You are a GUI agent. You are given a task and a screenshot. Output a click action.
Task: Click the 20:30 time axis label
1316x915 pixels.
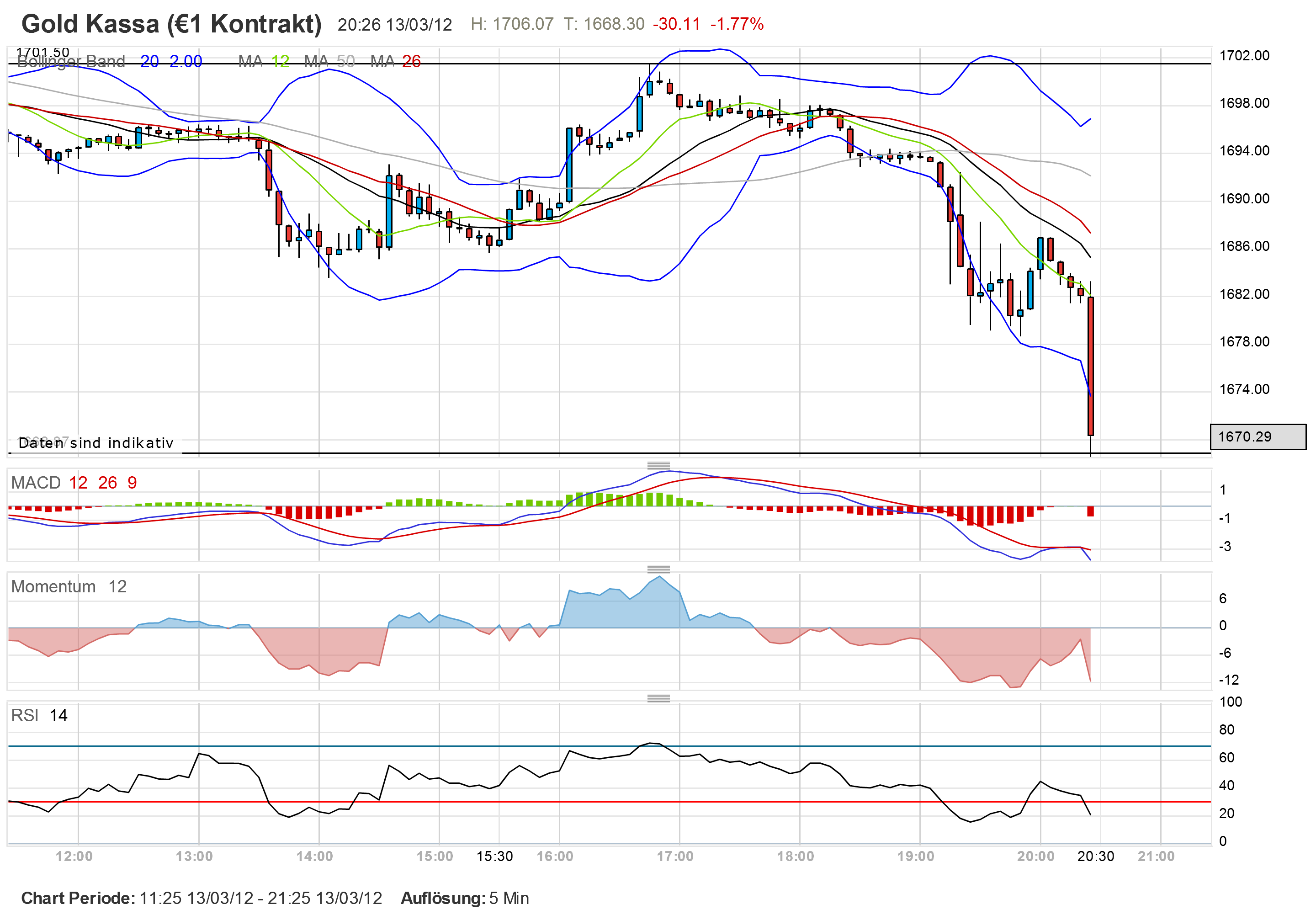pos(1095,856)
